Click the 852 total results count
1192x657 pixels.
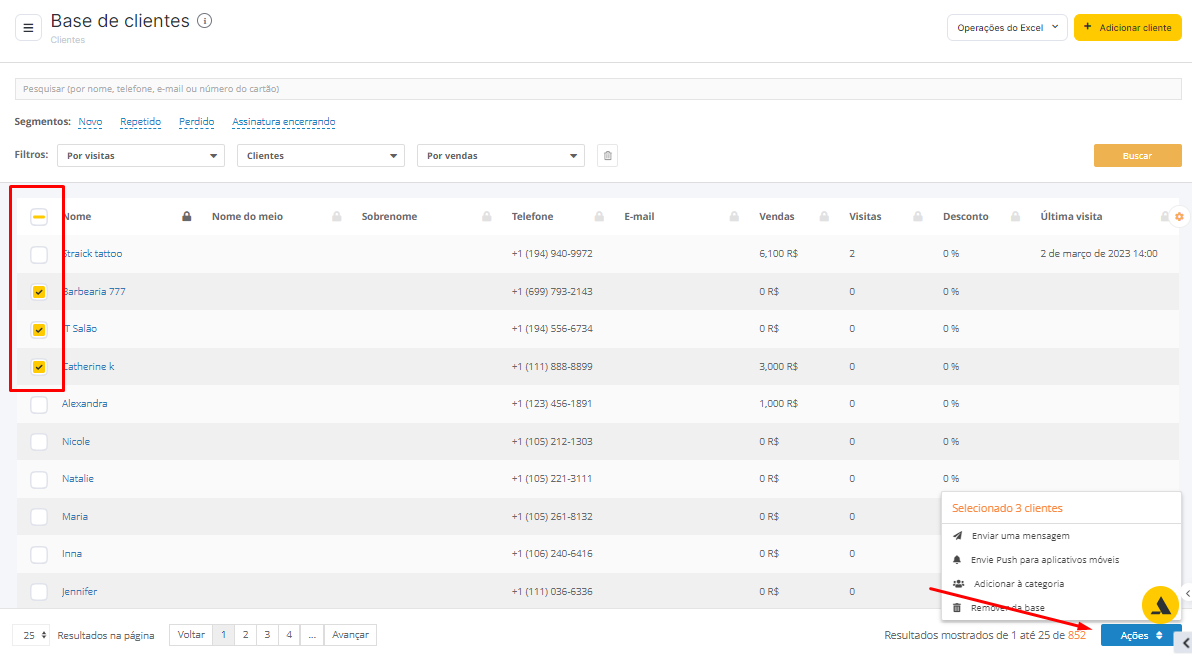[x=1077, y=635]
